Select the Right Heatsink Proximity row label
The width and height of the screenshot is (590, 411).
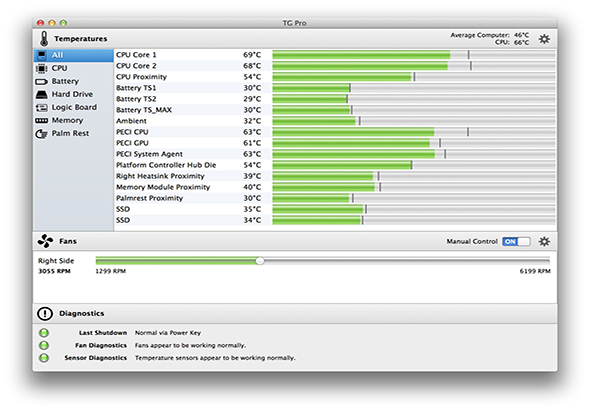[x=160, y=176]
